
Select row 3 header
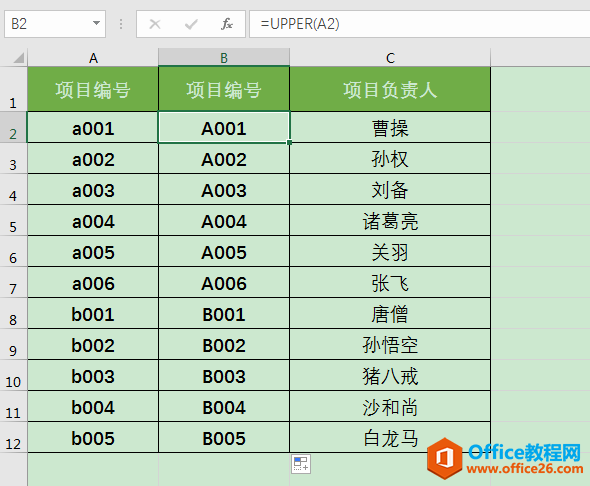click(x=13, y=158)
